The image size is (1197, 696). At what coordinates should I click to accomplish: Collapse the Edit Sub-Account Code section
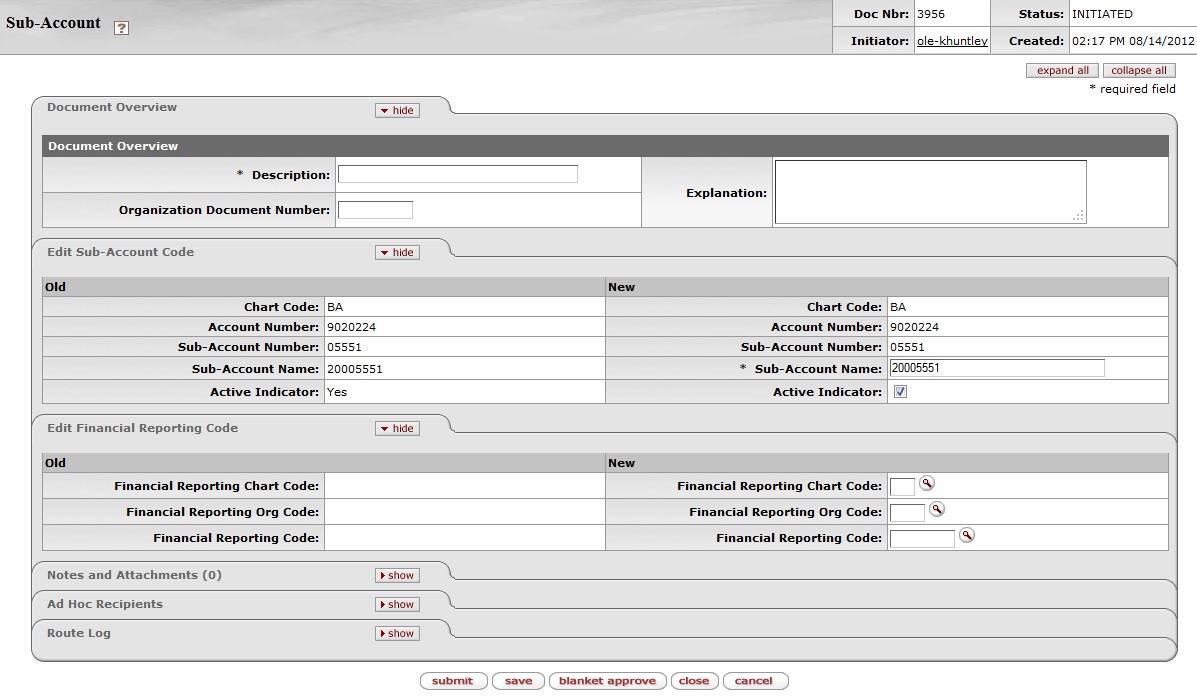point(397,253)
